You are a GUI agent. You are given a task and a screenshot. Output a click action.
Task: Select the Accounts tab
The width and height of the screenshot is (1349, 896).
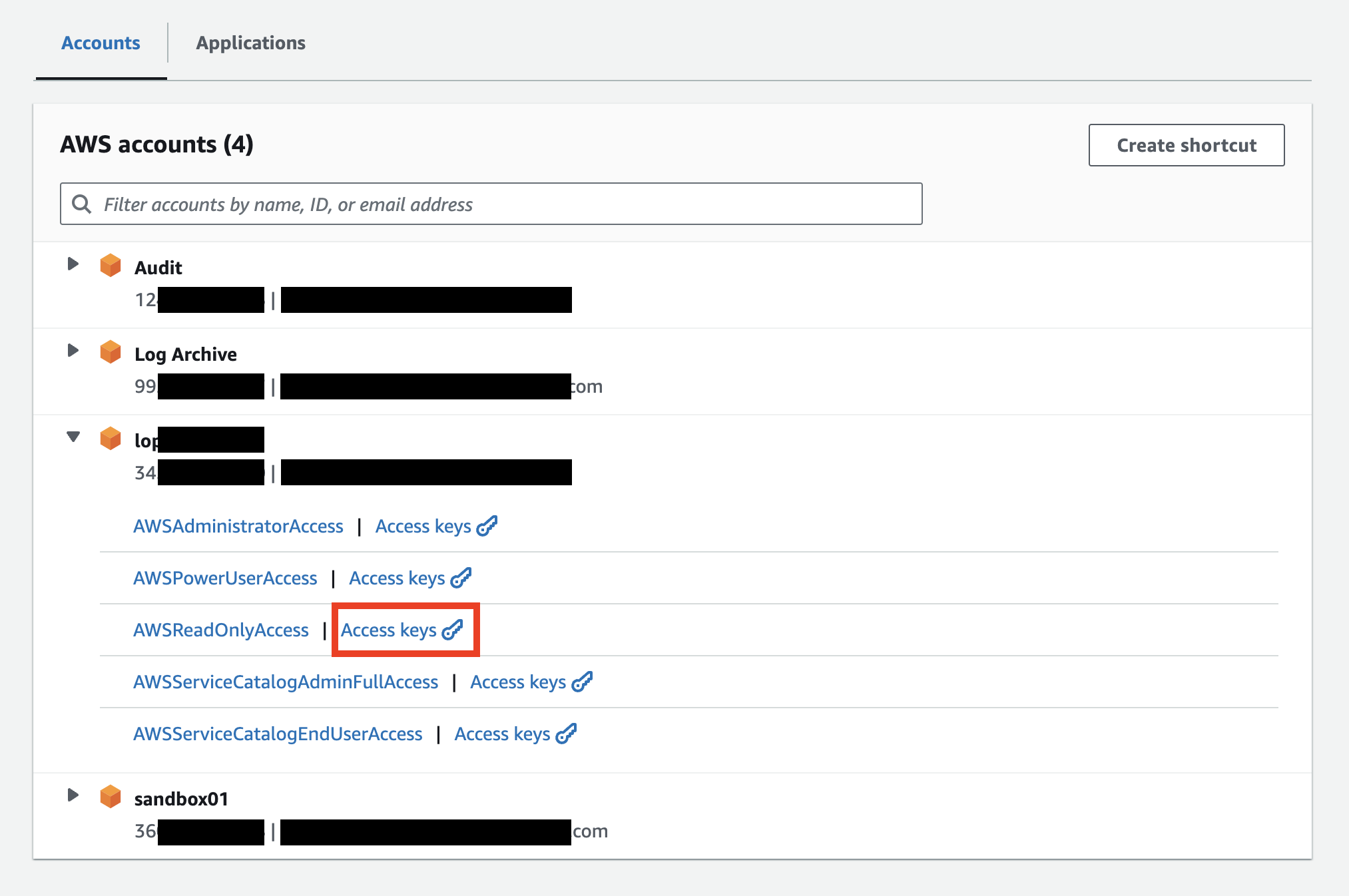pyautogui.click(x=100, y=43)
